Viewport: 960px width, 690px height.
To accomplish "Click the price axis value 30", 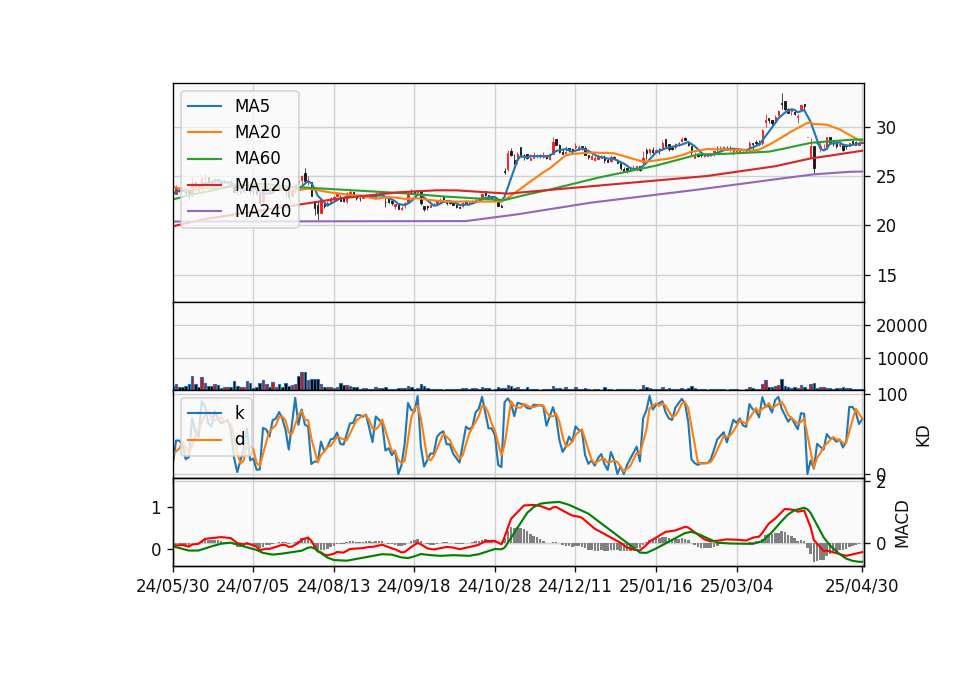I will pos(886,128).
